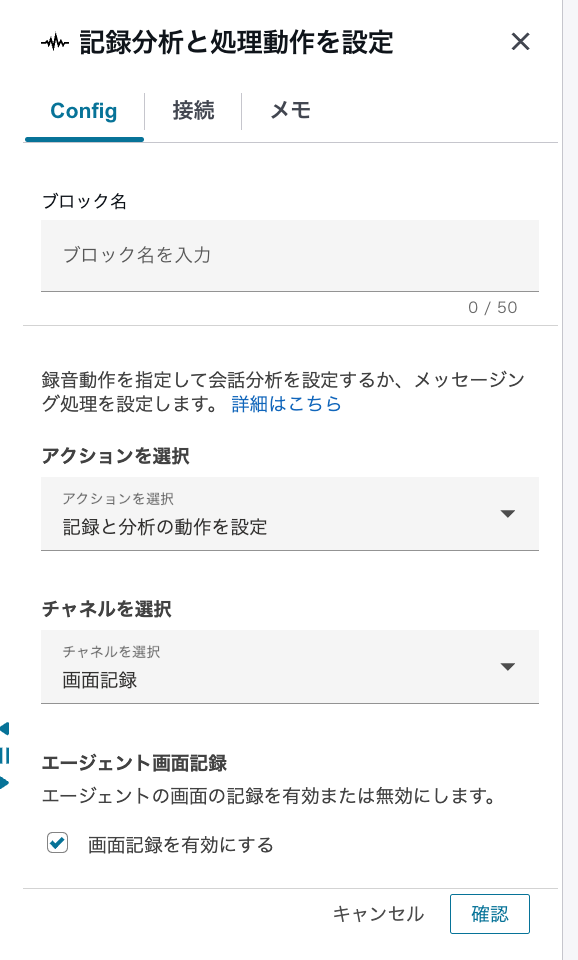Click the dropdown arrow beside 画面記録
The height and width of the screenshot is (960, 578).
point(509,667)
